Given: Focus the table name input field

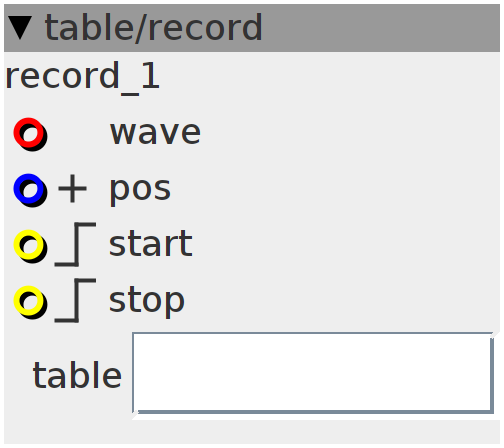Looking at the screenshot, I should (x=313, y=374).
